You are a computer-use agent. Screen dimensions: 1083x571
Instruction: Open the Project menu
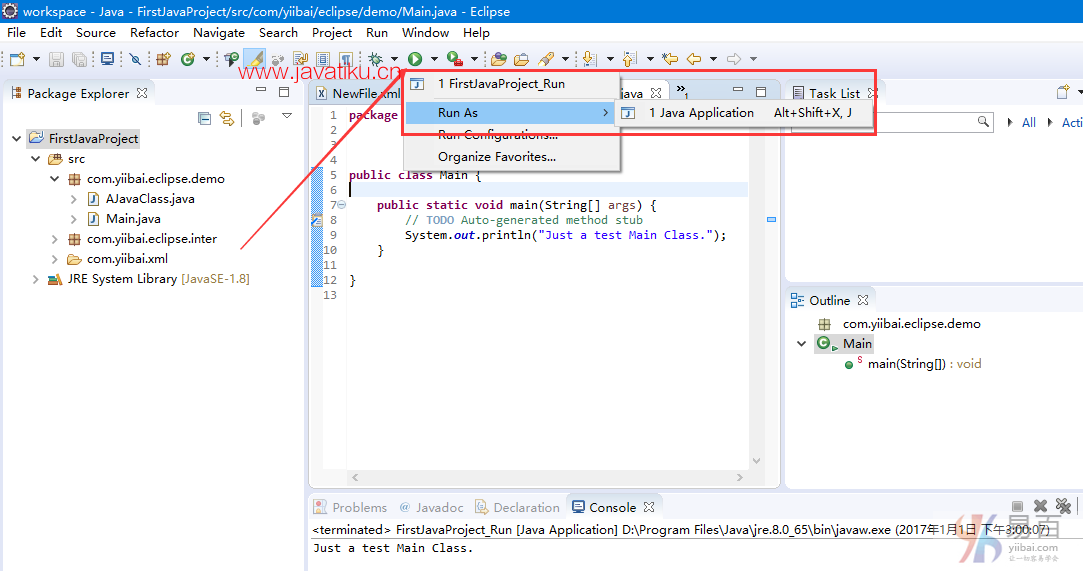(x=332, y=32)
